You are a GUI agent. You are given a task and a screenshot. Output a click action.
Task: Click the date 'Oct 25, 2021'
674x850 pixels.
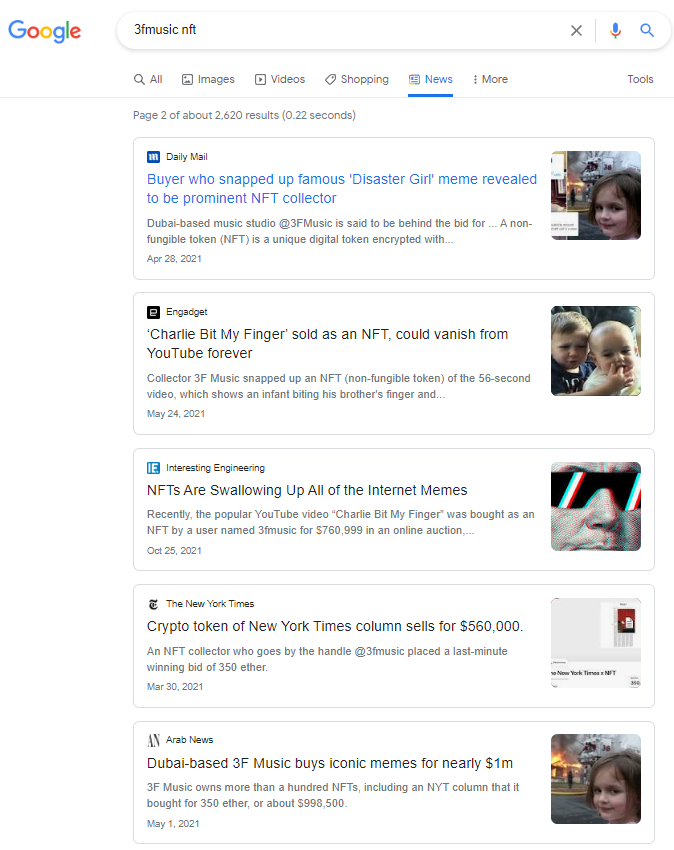[174, 550]
